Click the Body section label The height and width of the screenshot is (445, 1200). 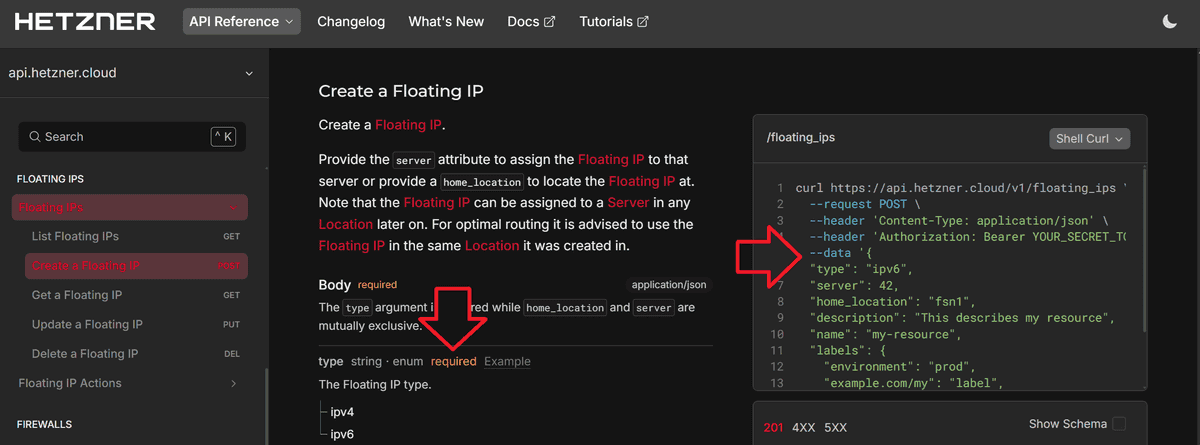click(335, 285)
